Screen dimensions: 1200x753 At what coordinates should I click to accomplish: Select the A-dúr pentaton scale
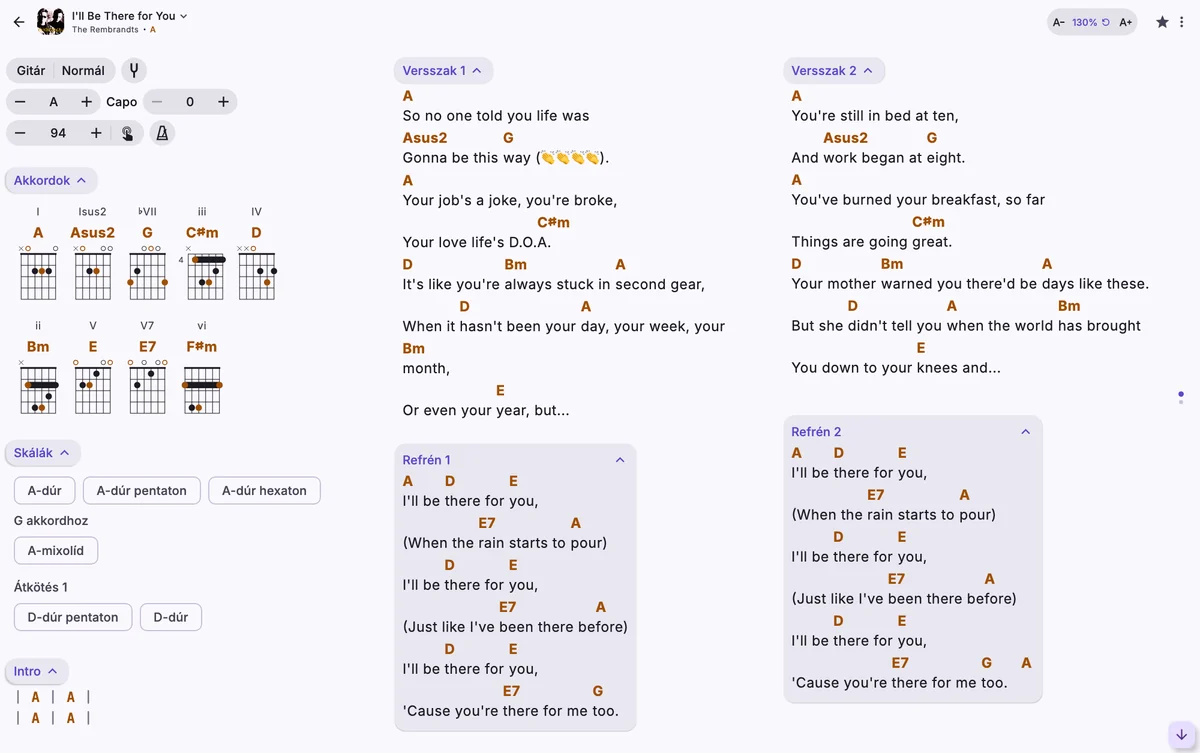[141, 491]
